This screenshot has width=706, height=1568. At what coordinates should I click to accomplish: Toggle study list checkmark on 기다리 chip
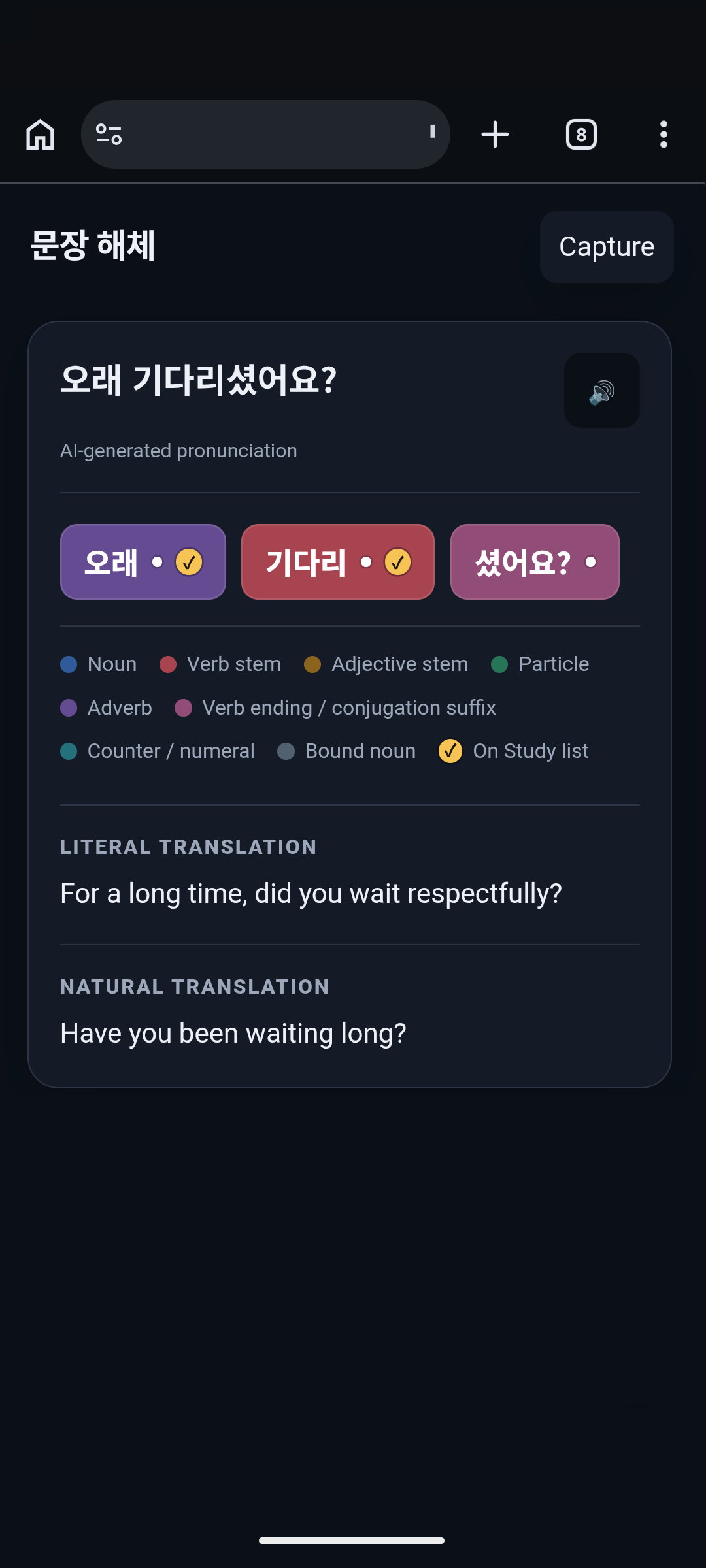397,562
